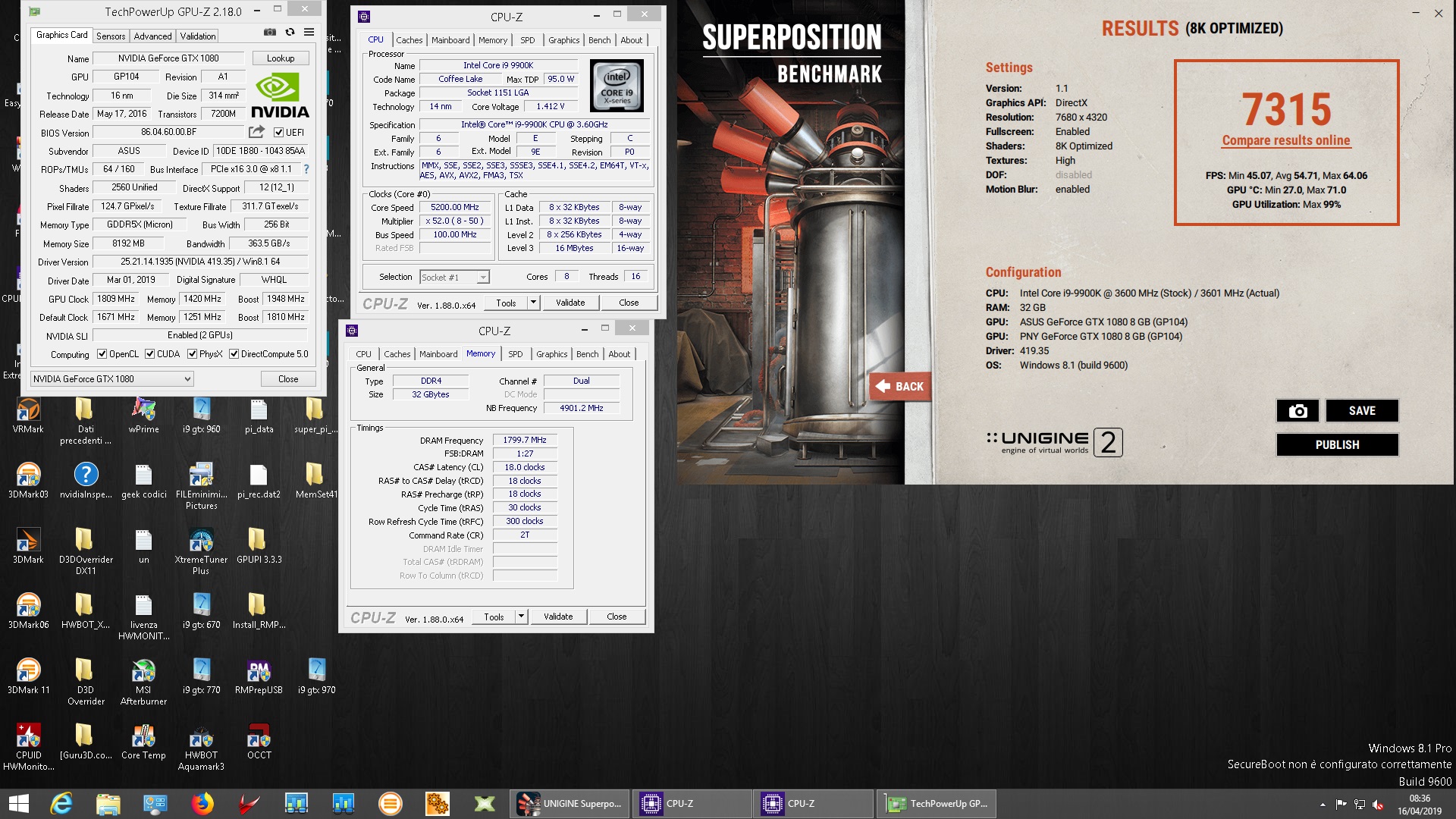Open the GPU-Z hamburger menu icon
1456x819 pixels.
click(309, 33)
